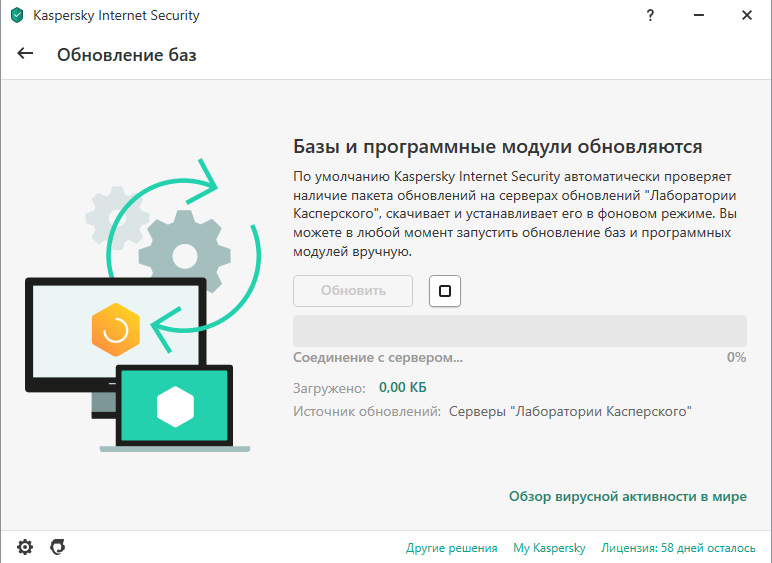This screenshot has width=772, height=563.
Task: Open the Другие решения link
Action: coord(451,548)
